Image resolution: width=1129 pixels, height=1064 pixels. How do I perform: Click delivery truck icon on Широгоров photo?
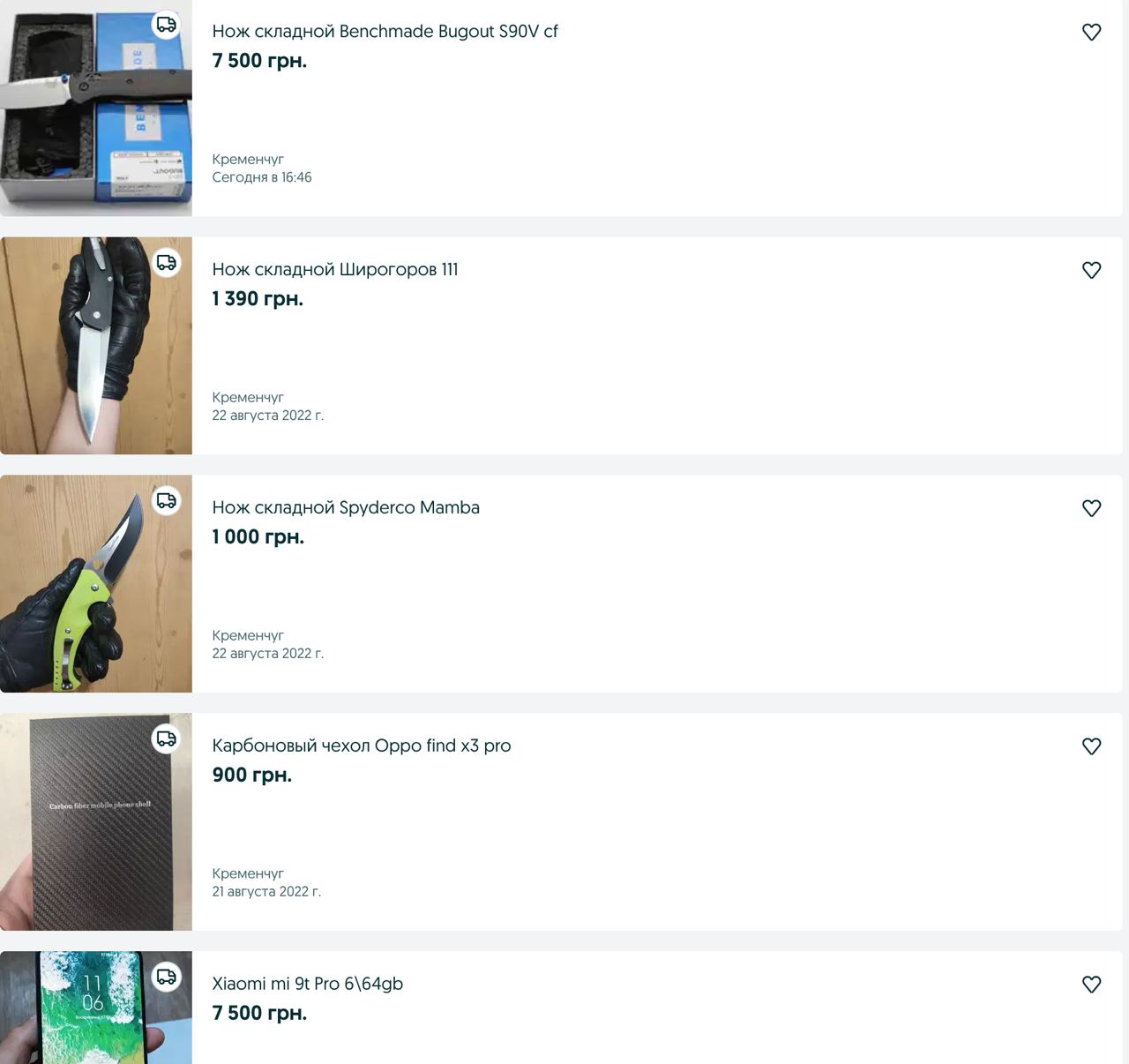(167, 263)
